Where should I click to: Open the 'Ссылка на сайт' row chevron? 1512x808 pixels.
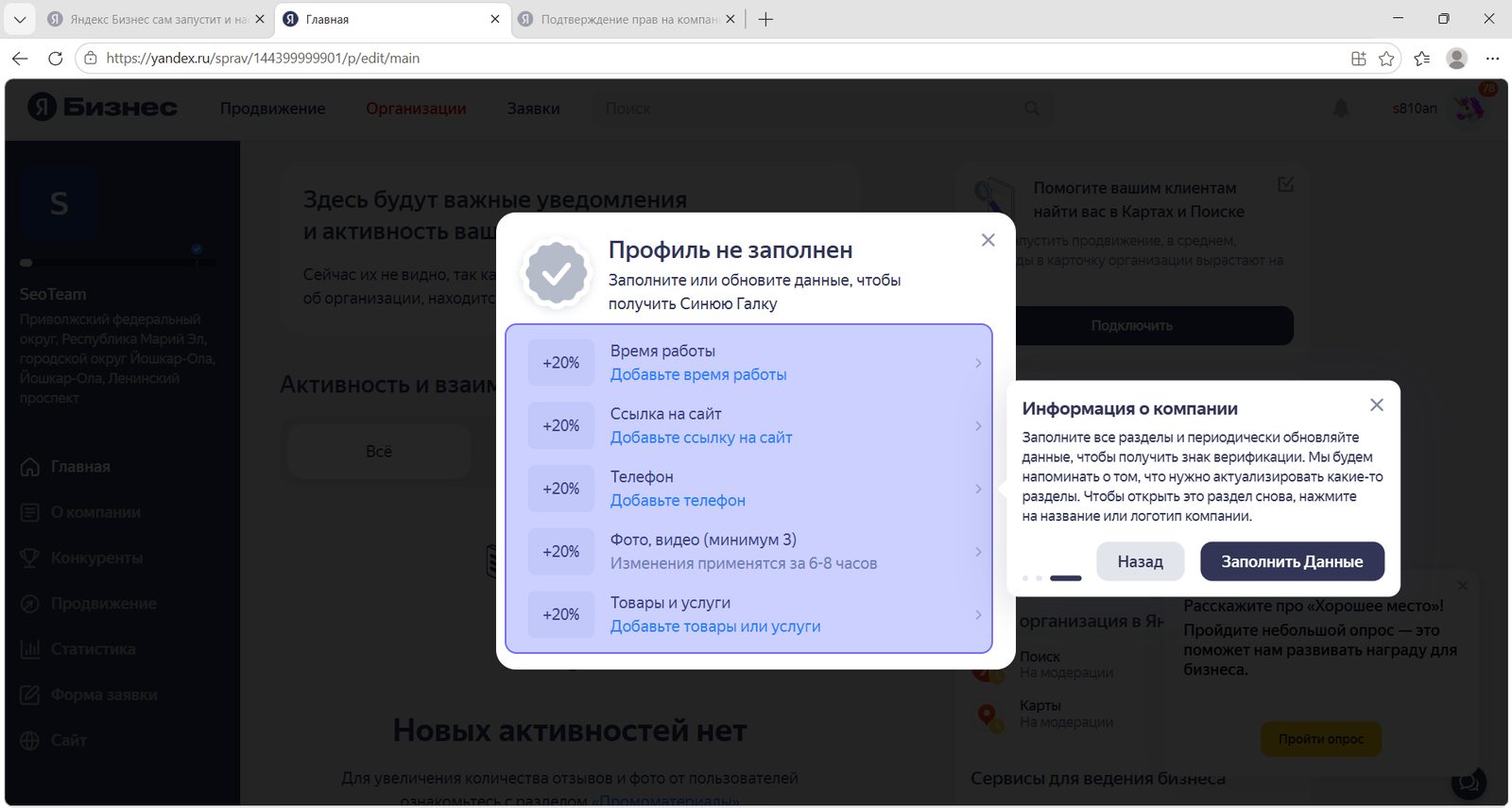tap(978, 426)
